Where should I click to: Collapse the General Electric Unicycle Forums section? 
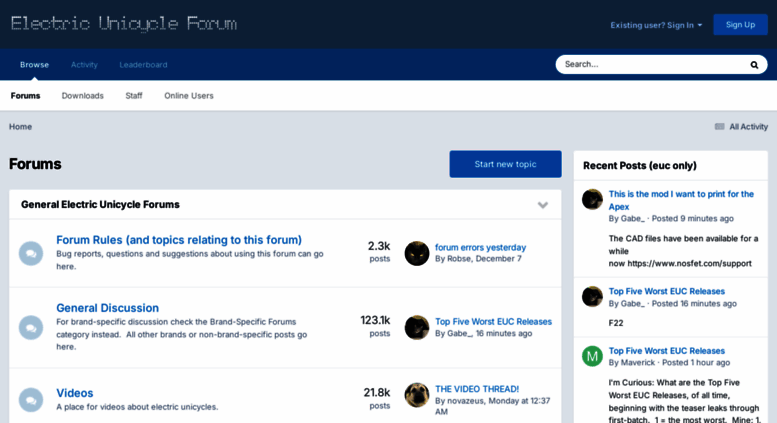[x=543, y=205]
